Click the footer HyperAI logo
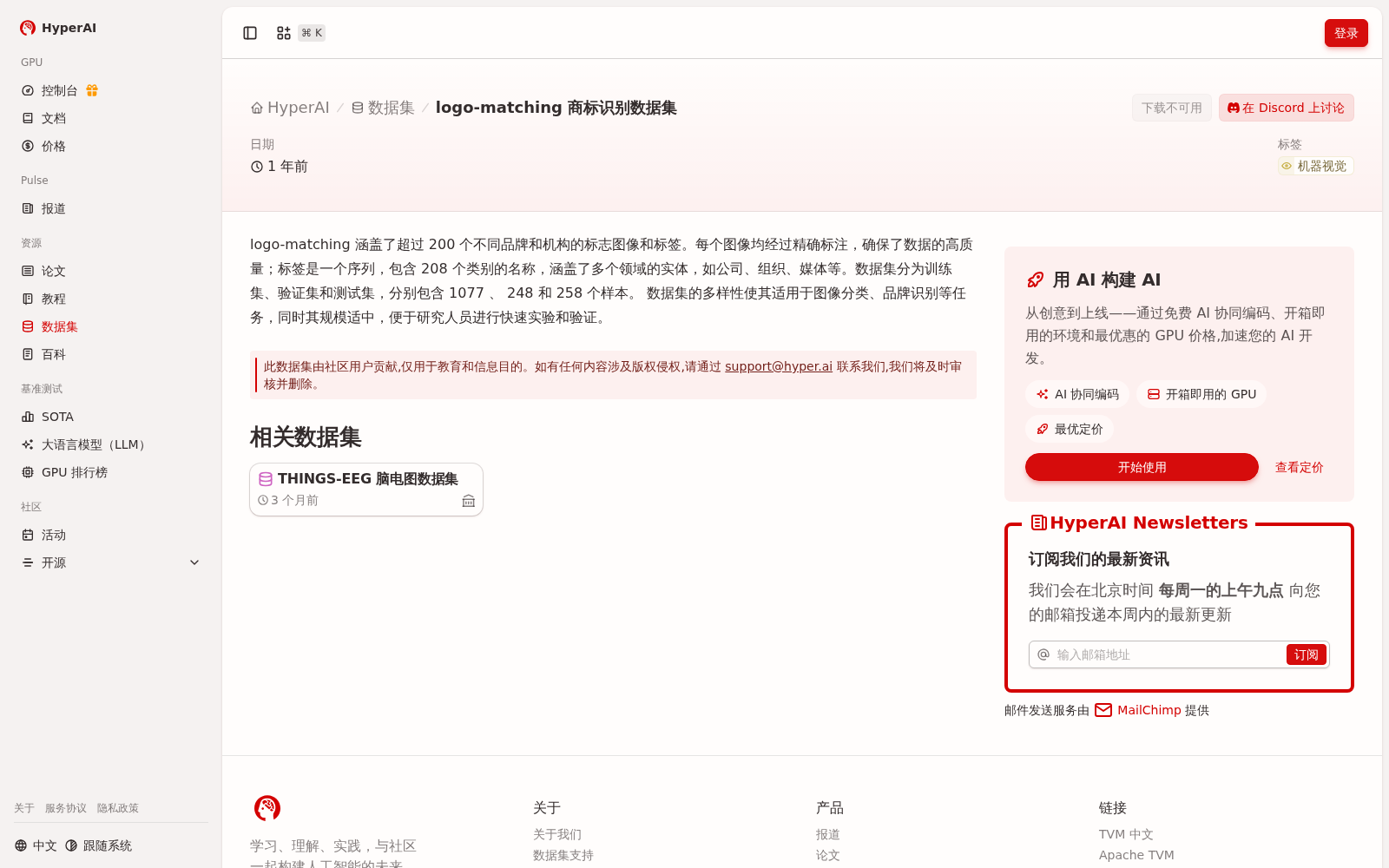This screenshot has width=1389, height=868. [267, 808]
